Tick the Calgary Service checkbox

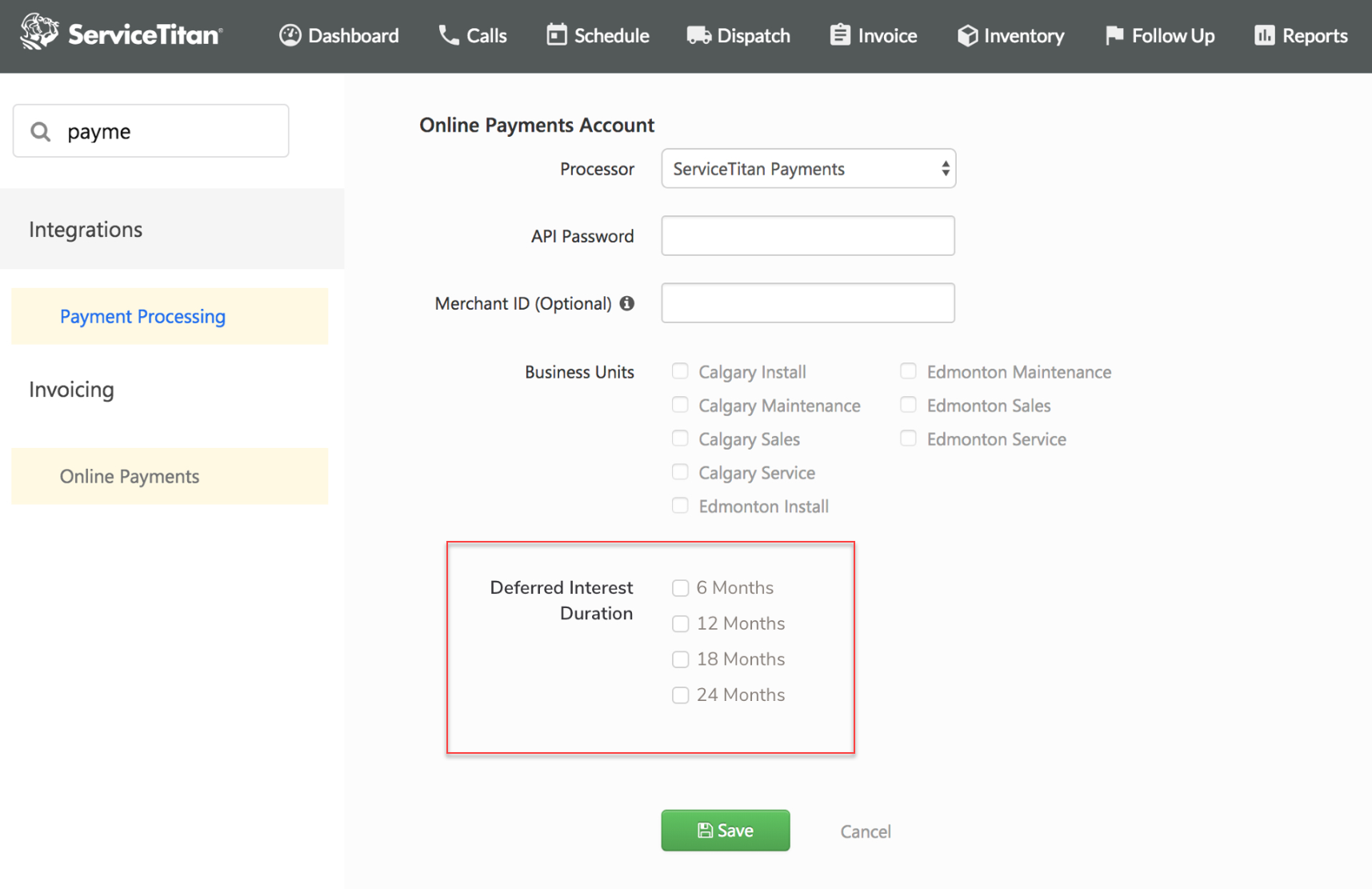click(x=680, y=472)
